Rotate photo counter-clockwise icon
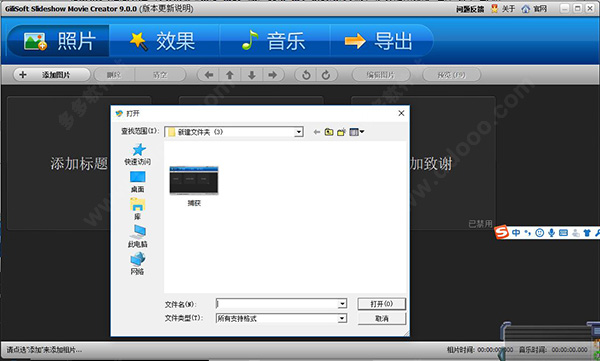Screen dimensions: 600x361 tap(306, 75)
